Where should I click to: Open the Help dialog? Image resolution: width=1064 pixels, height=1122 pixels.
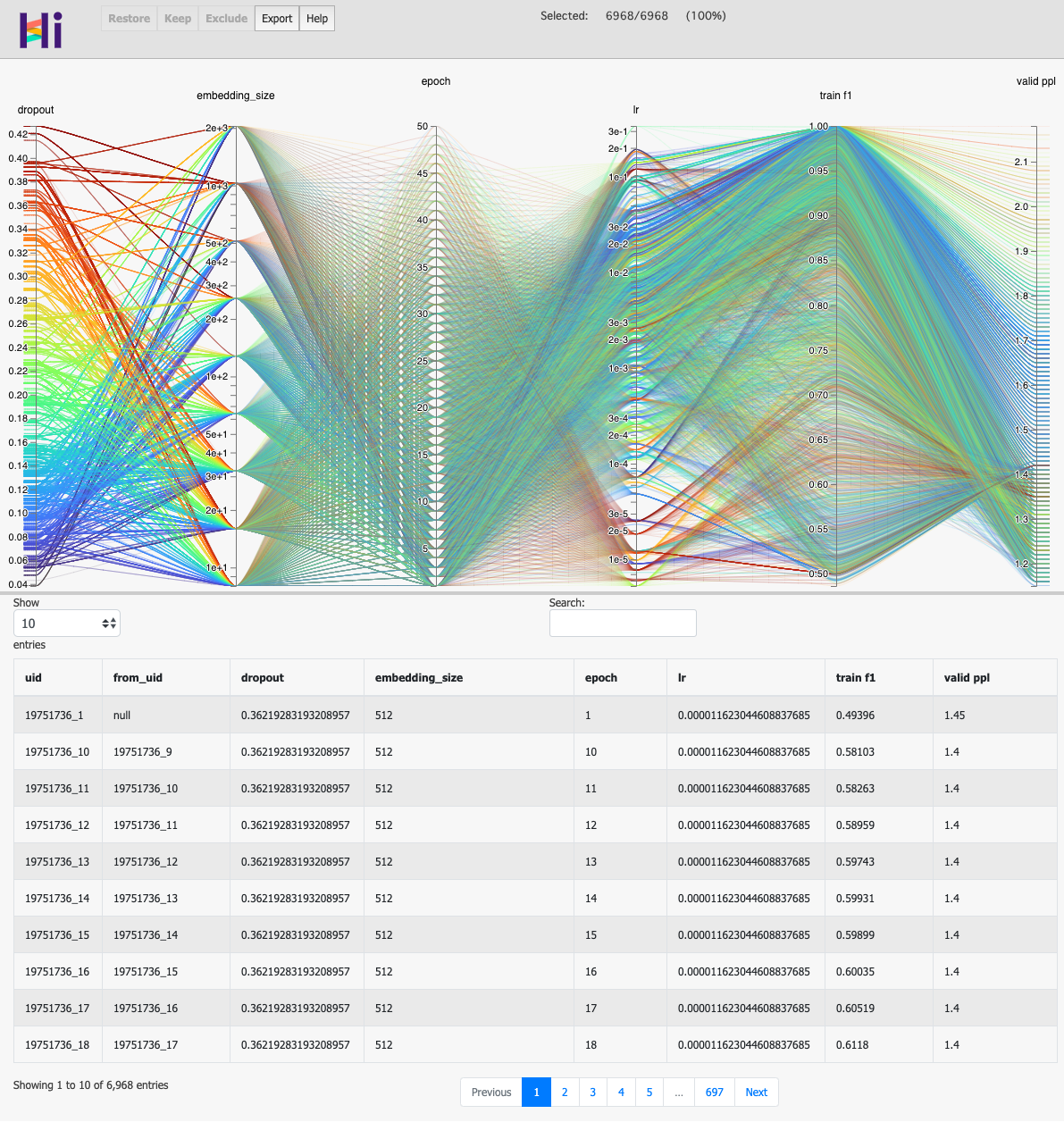tap(316, 18)
